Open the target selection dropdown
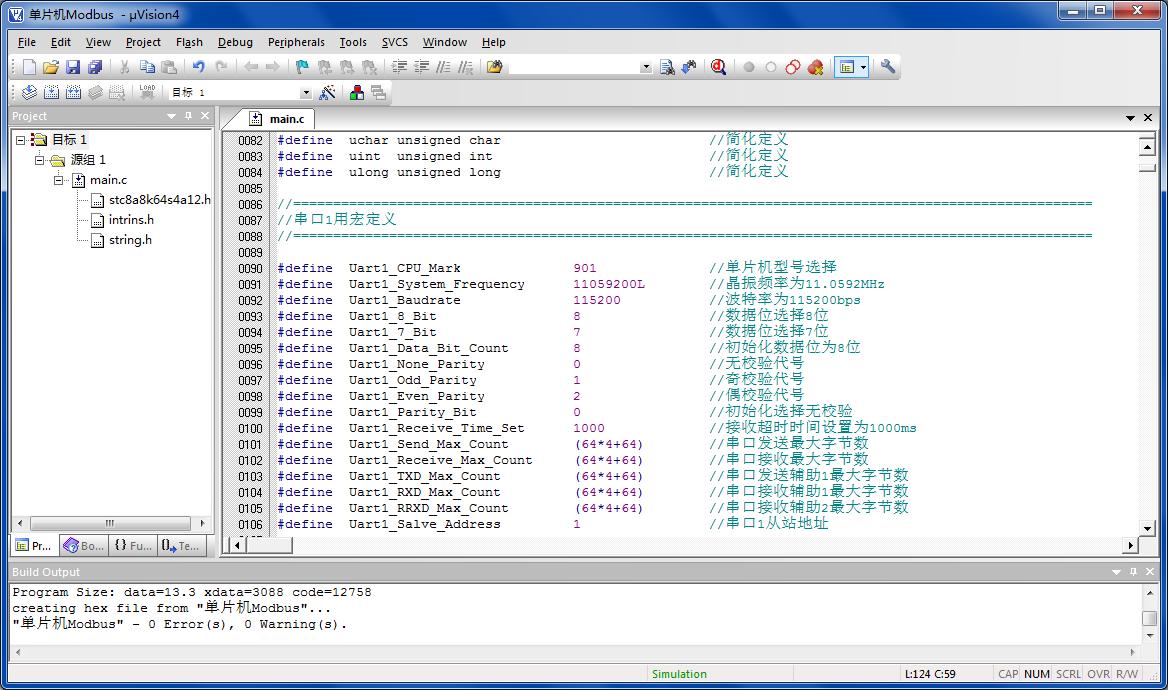This screenshot has width=1168, height=690. 305,92
